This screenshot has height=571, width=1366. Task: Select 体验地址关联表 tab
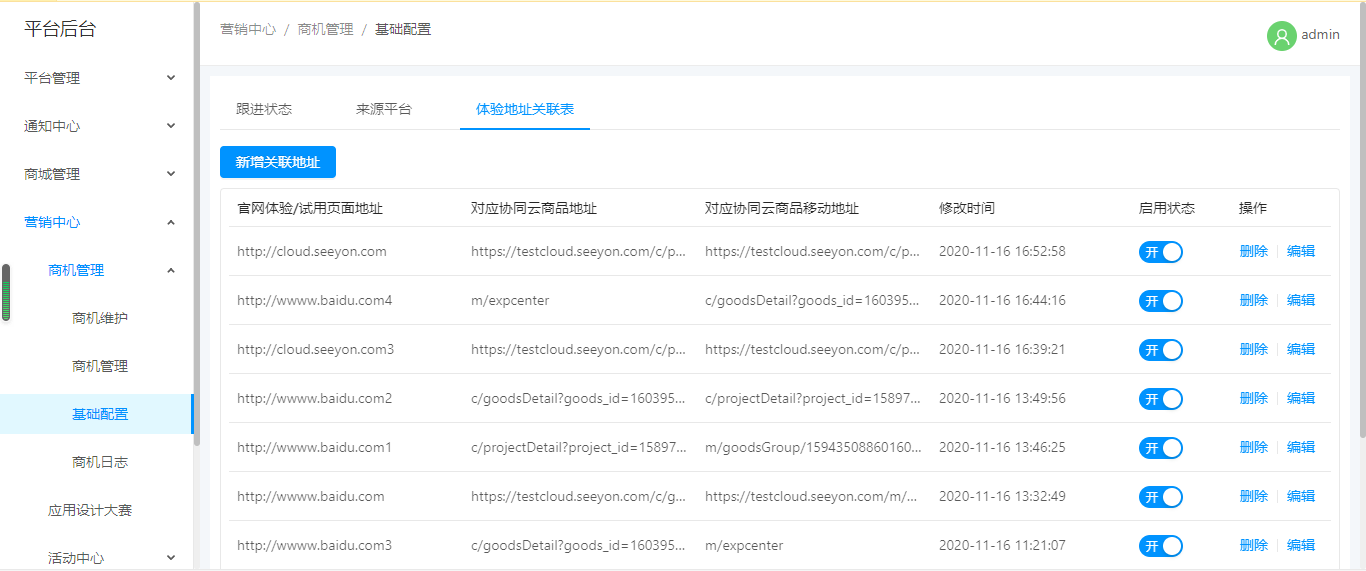525,109
